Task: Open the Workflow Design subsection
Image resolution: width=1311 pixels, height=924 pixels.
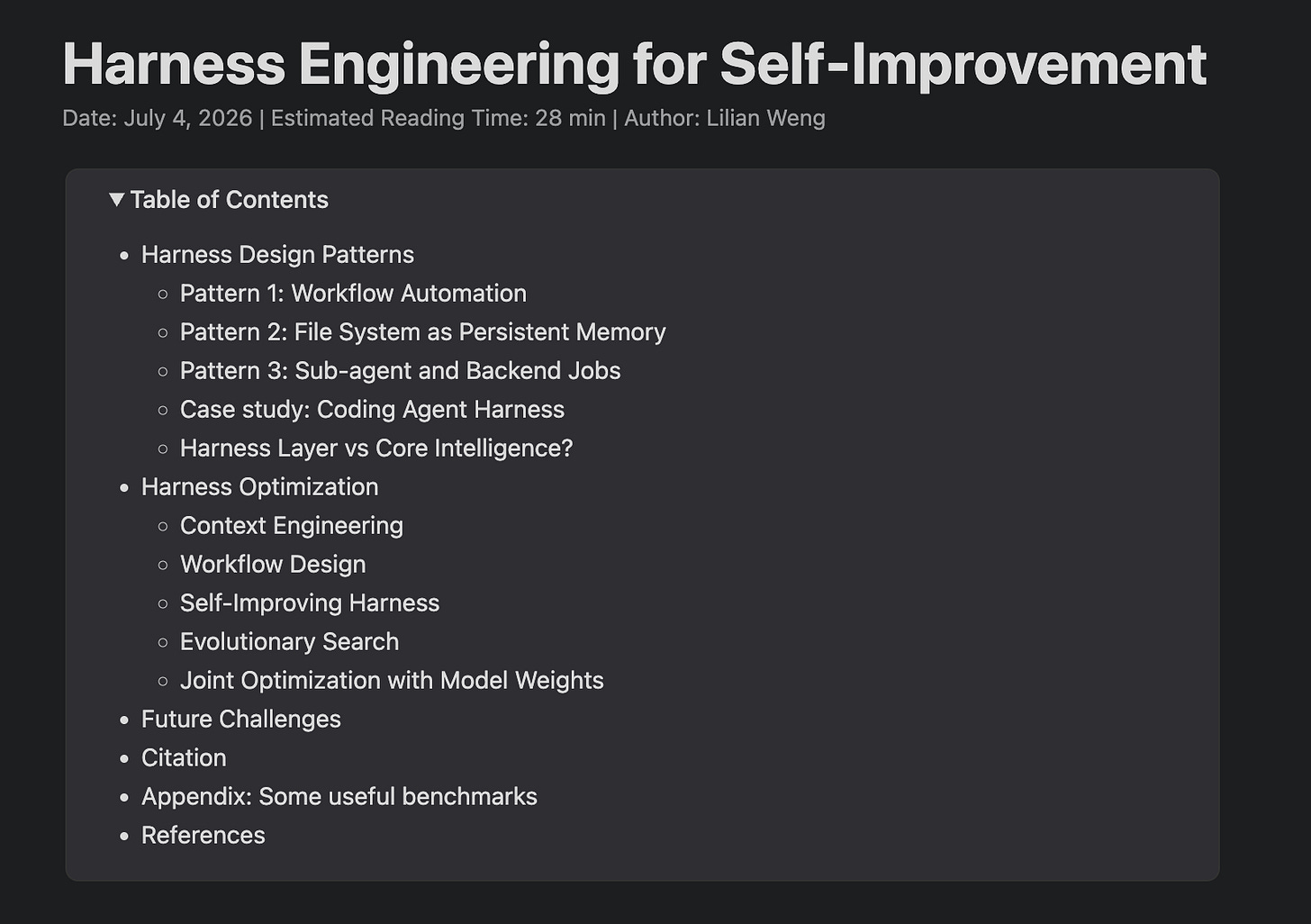Action: tap(273, 565)
